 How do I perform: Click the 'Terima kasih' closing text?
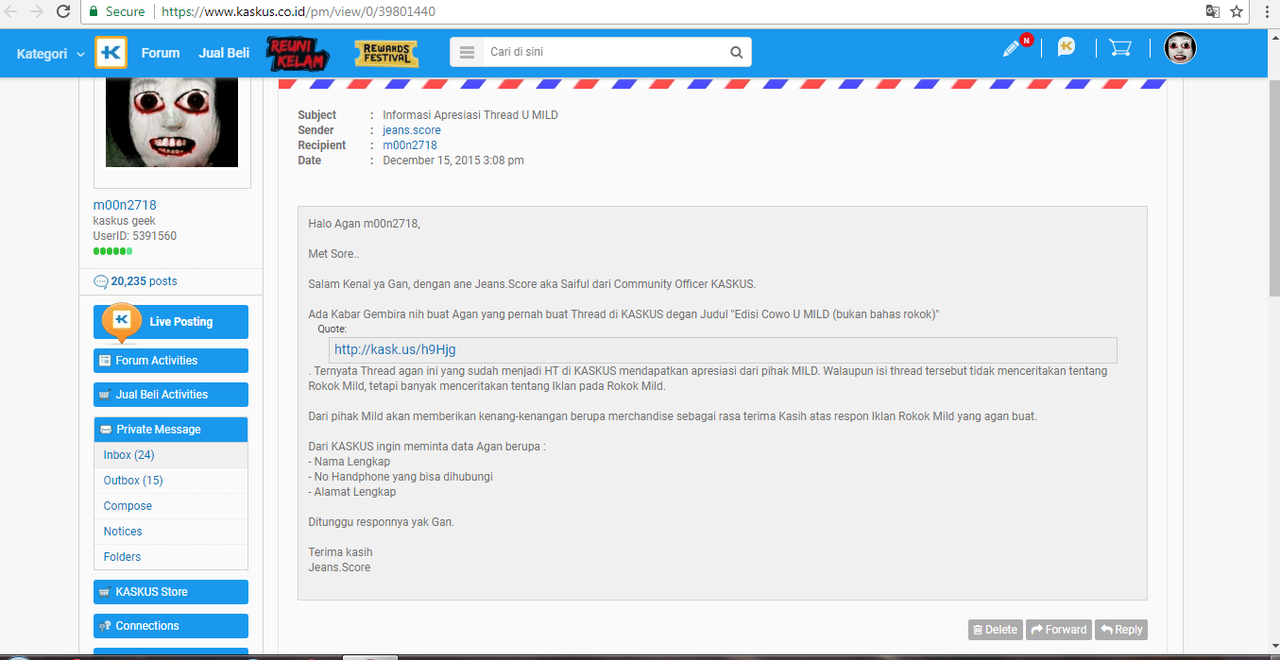(340, 552)
